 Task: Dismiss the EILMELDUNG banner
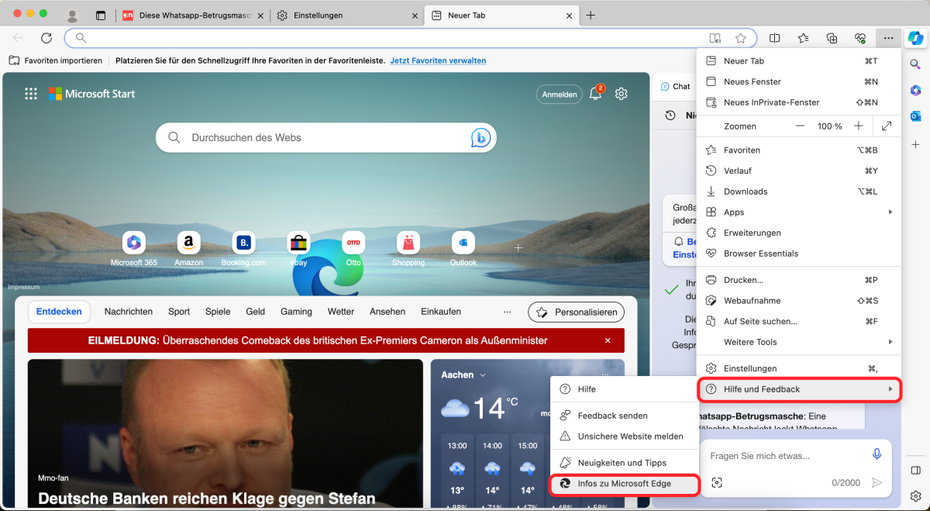tap(607, 341)
